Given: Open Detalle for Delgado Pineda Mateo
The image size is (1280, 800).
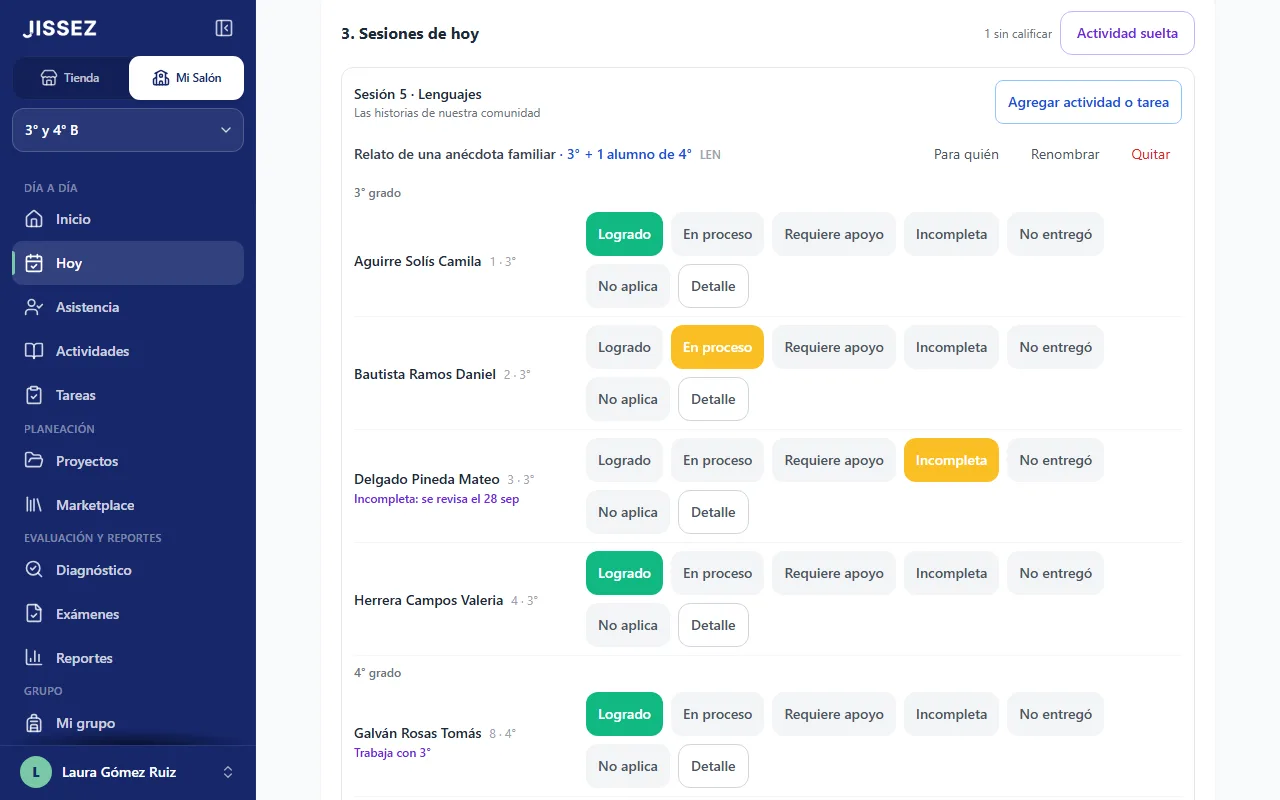Looking at the screenshot, I should pyautogui.click(x=713, y=512).
